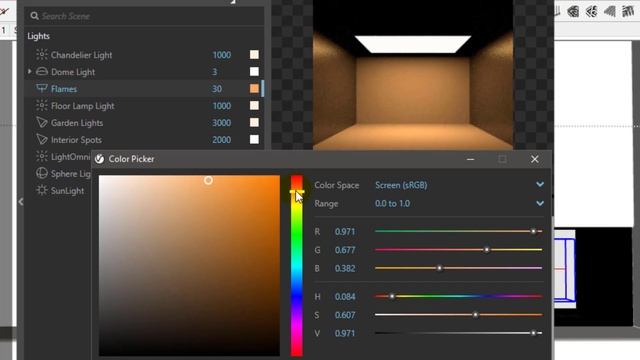Viewport: 640px width, 360px height.
Task: Click the Chandelier Light sun icon
Action: point(42,55)
